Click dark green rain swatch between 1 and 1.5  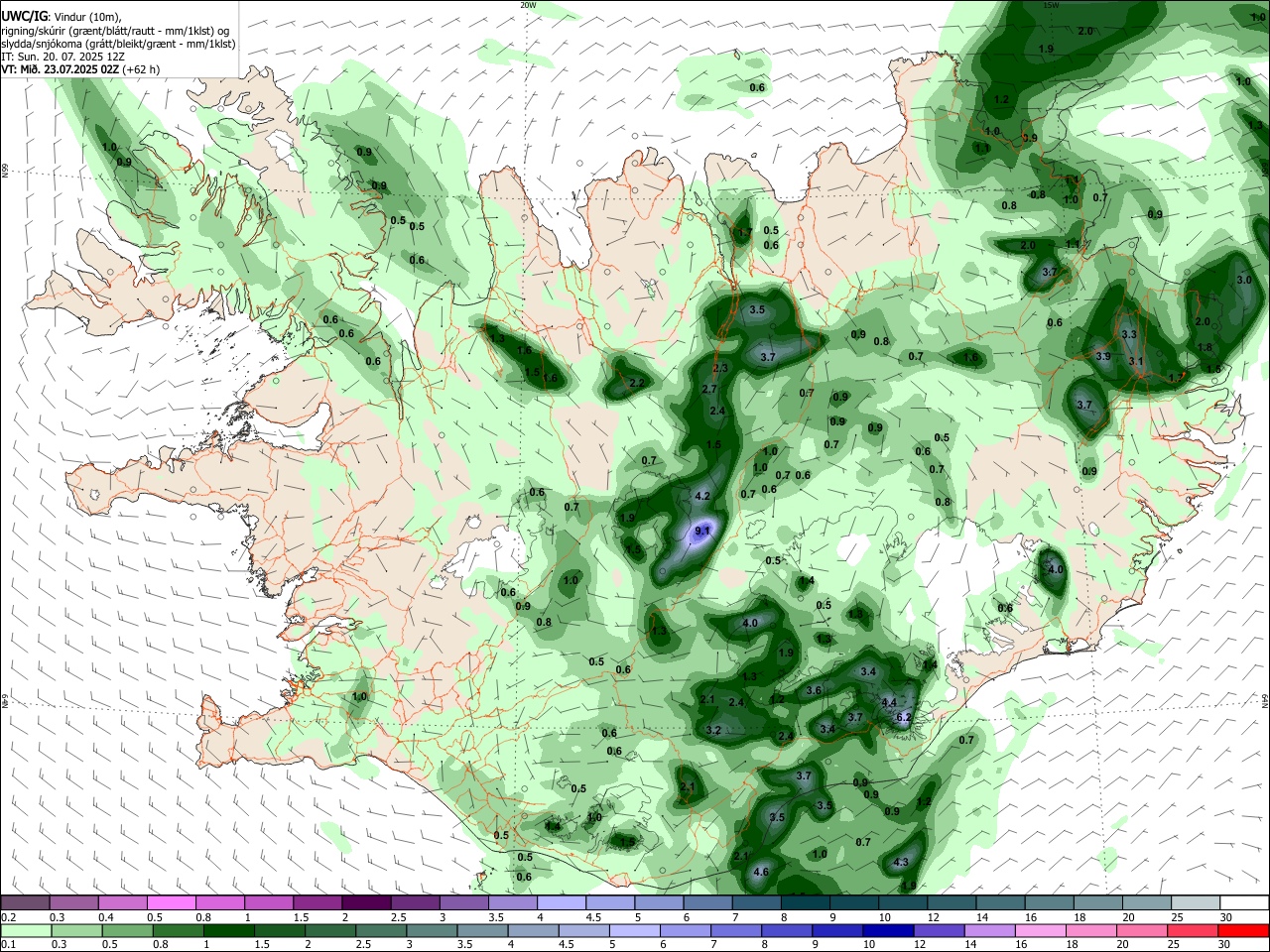(x=229, y=930)
